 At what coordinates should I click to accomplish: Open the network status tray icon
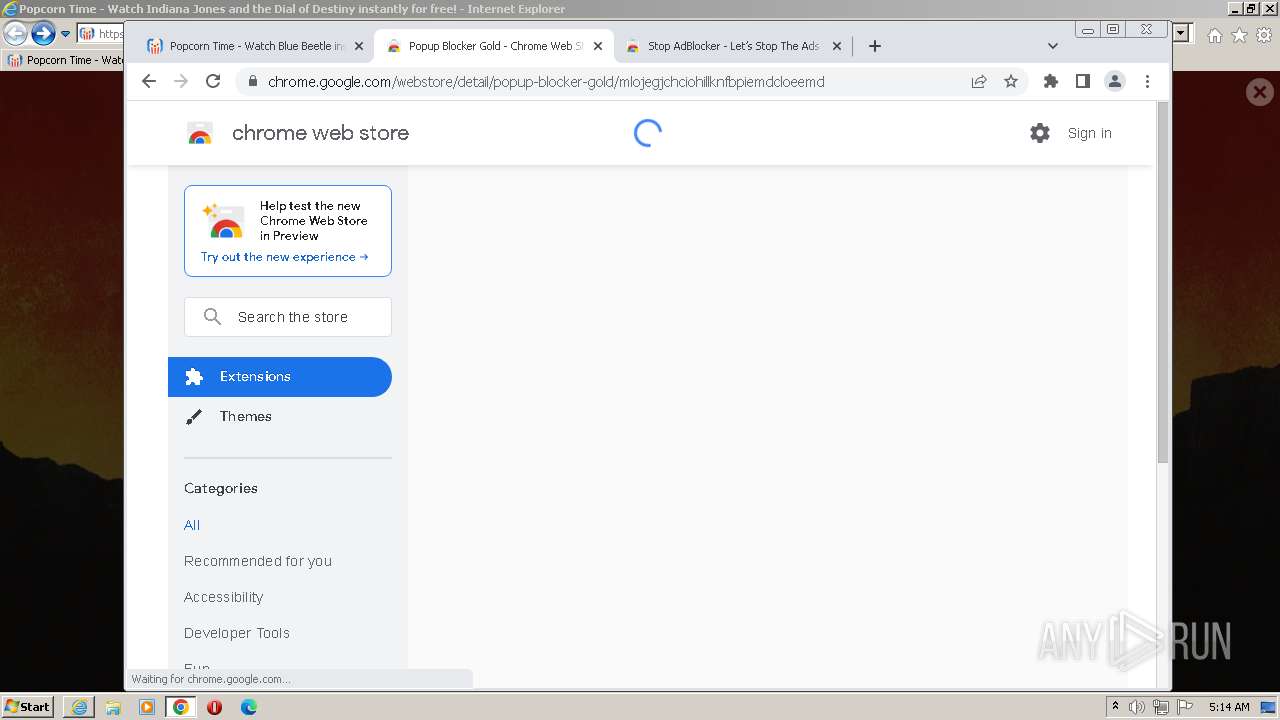(x=1161, y=707)
